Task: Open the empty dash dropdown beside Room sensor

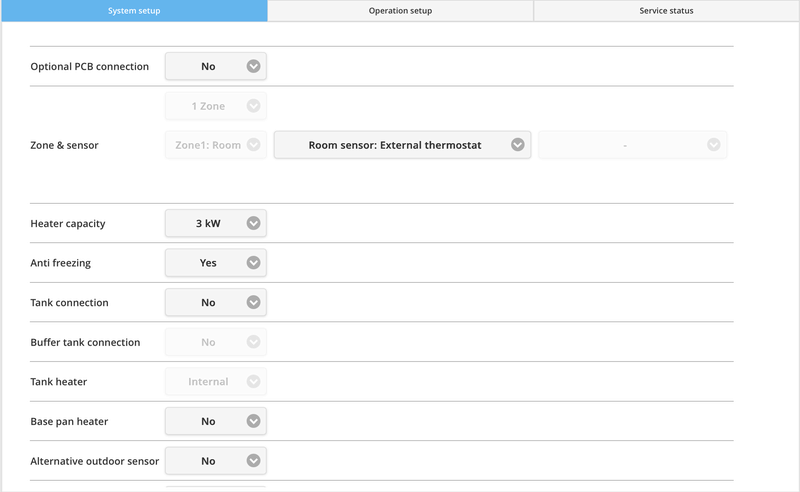Action: pyautogui.click(x=633, y=145)
